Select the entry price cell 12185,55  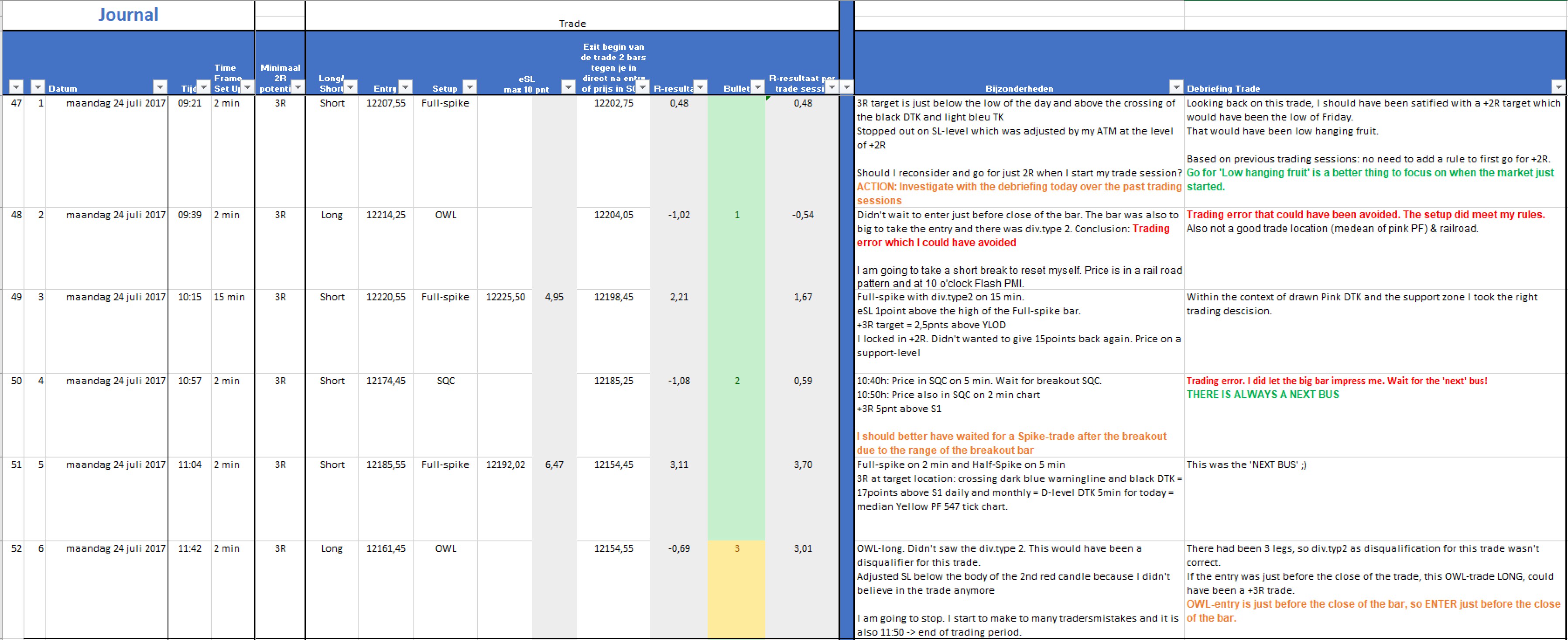(x=385, y=499)
